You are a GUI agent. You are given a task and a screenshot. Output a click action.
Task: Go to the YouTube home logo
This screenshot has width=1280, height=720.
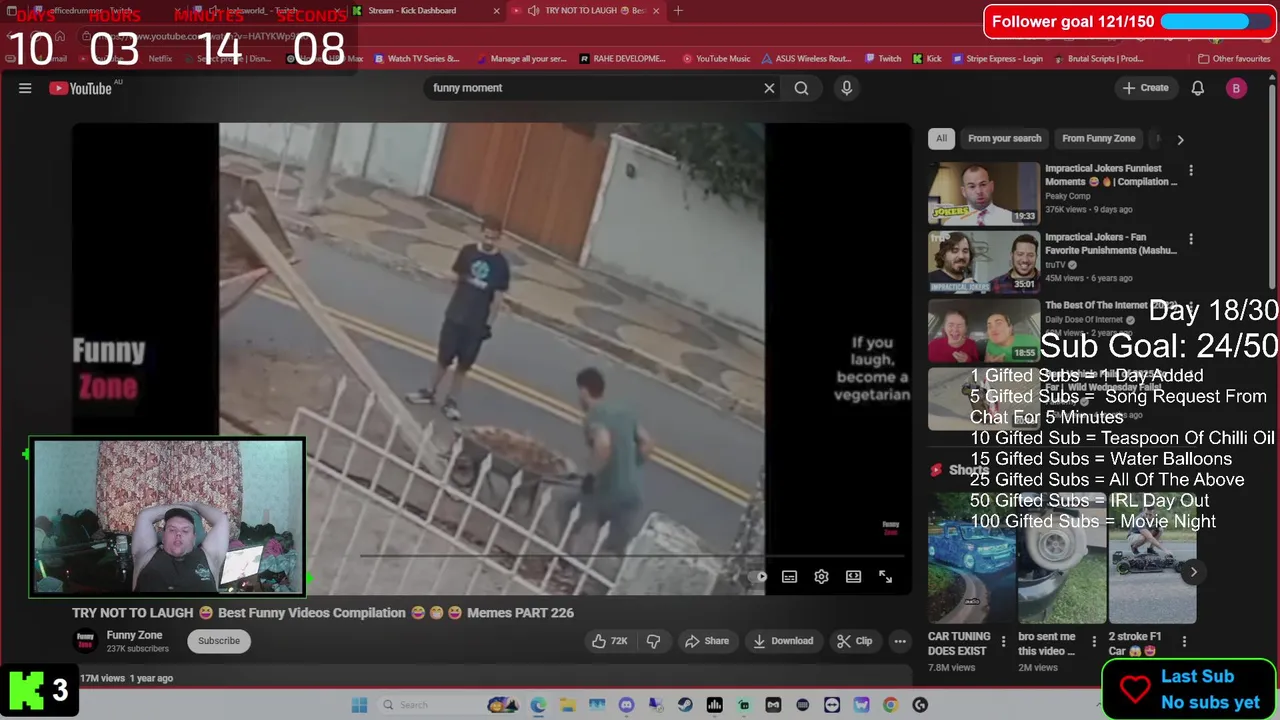pos(81,88)
